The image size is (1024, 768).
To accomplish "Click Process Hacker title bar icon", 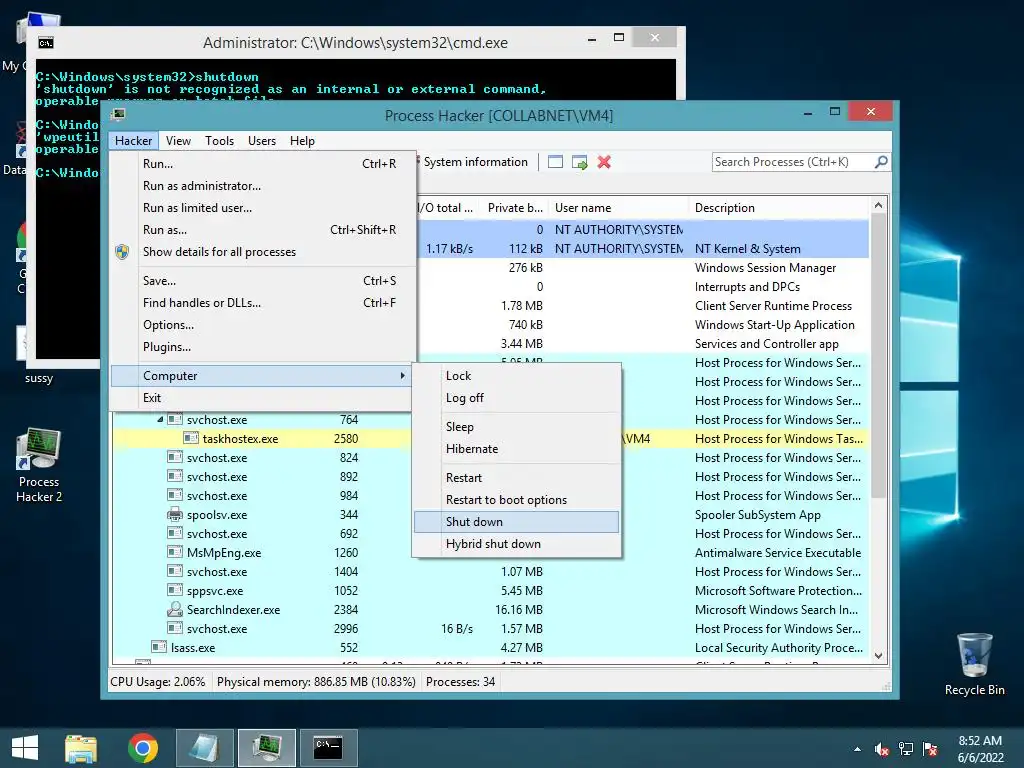I will tap(118, 115).
